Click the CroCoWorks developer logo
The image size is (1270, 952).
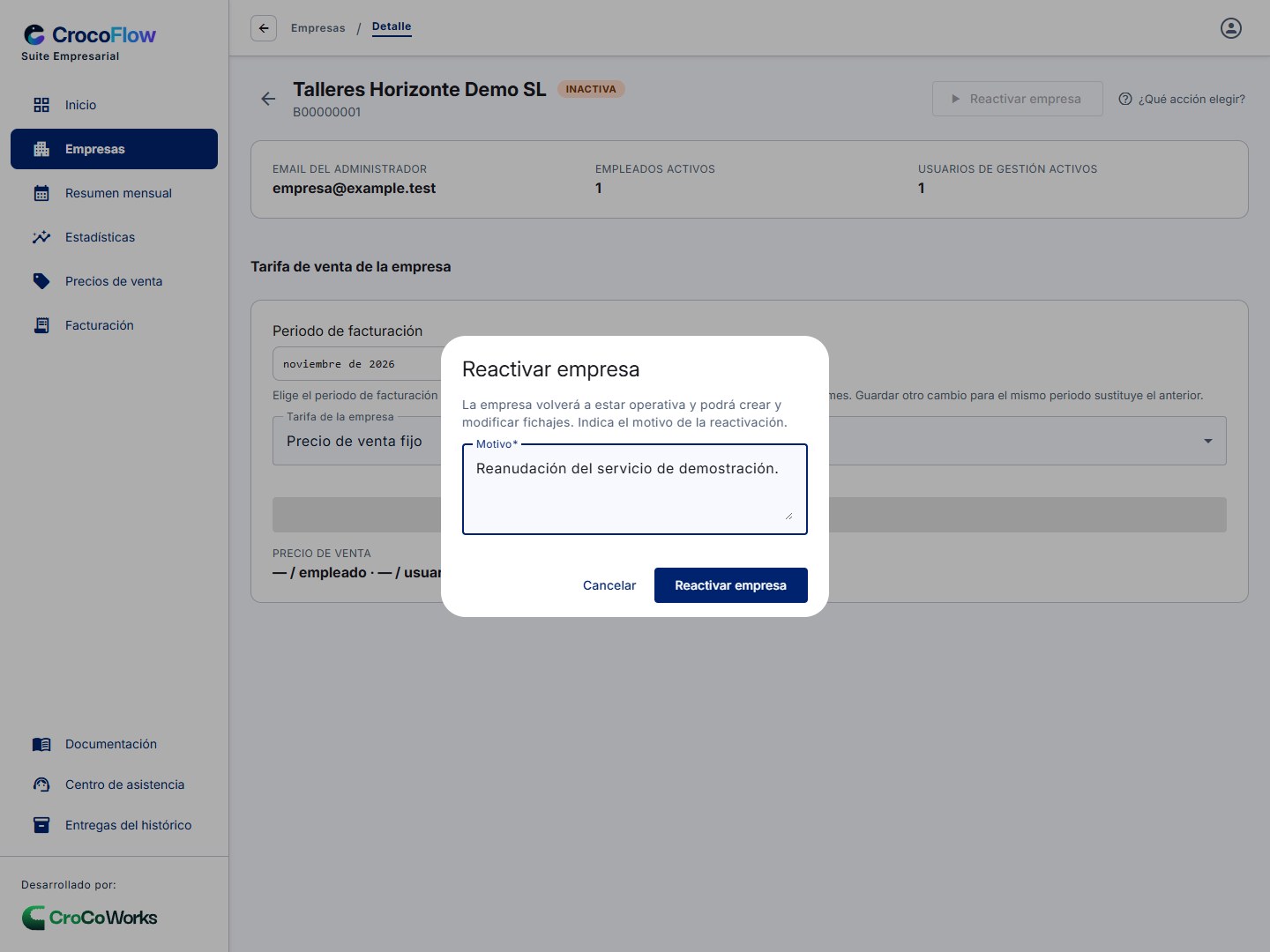89,918
